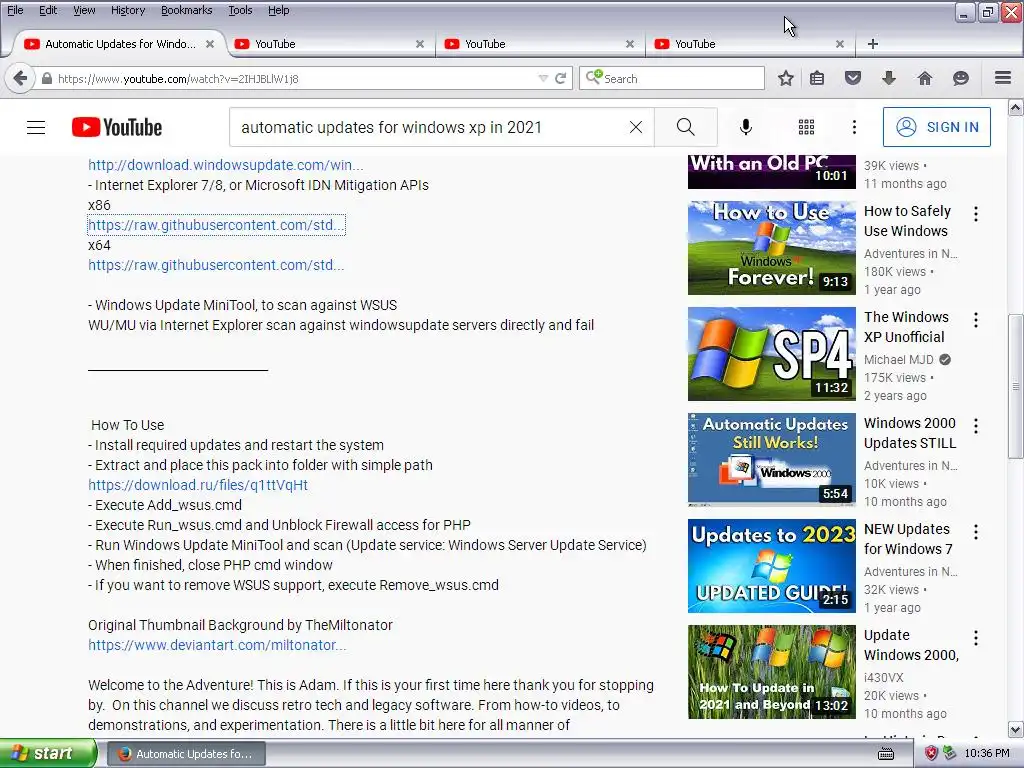
Task: Open the How To Update in 2021 thumbnail
Action: click(771, 672)
